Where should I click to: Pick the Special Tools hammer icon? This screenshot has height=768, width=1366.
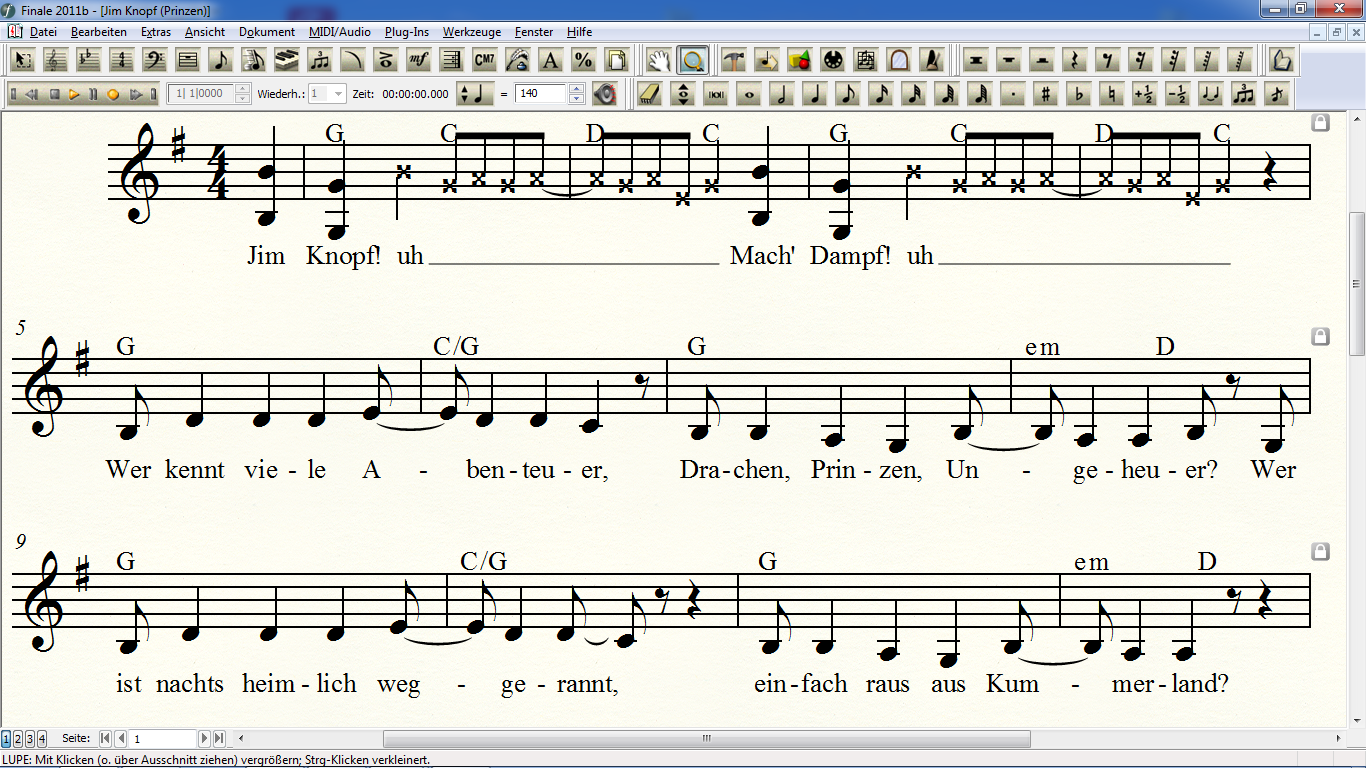[734, 60]
